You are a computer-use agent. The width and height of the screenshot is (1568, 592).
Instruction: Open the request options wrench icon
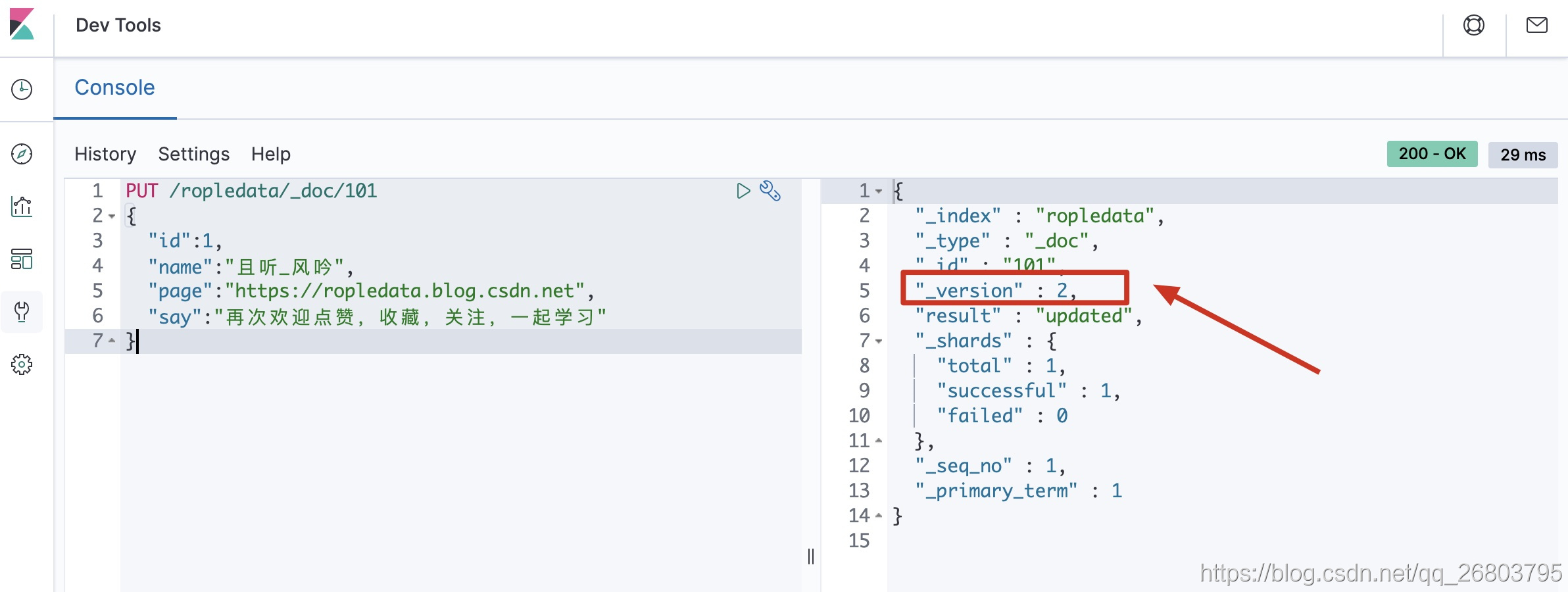pyautogui.click(x=770, y=191)
